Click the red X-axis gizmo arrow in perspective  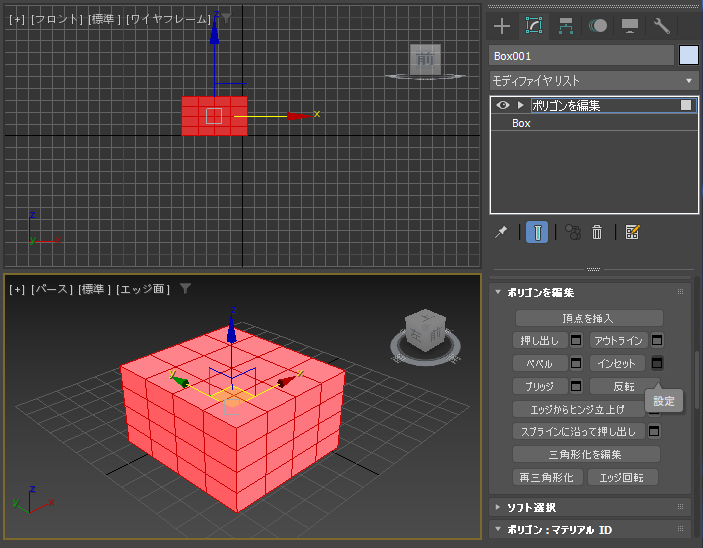point(286,381)
